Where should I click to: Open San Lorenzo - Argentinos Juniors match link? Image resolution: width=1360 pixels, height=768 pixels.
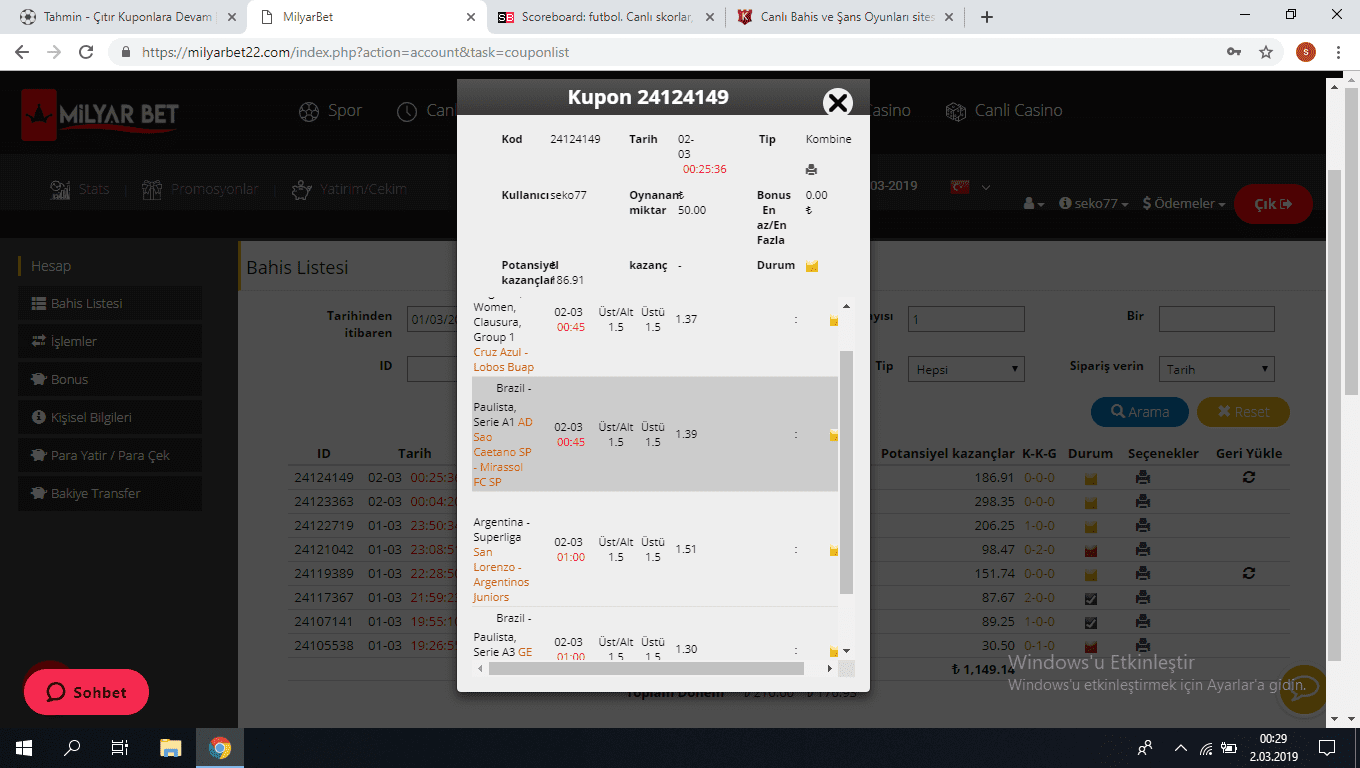click(501, 574)
